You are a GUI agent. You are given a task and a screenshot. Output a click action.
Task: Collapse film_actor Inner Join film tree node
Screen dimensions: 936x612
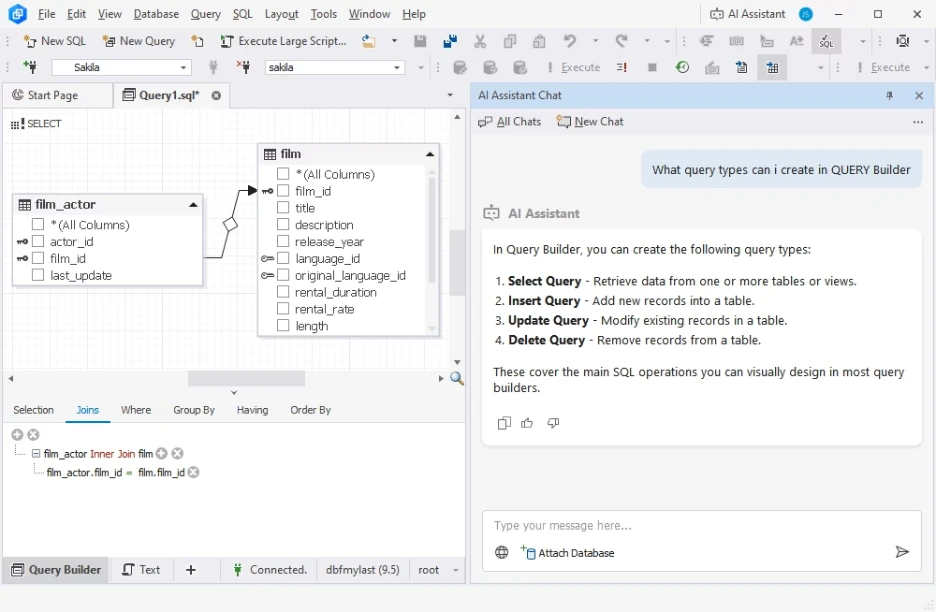(x=36, y=454)
